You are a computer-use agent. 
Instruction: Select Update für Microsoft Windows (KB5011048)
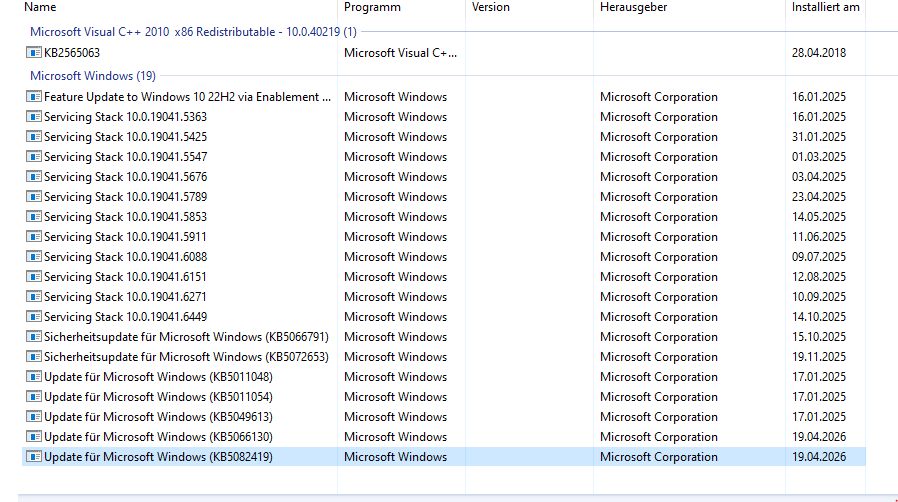coord(158,377)
